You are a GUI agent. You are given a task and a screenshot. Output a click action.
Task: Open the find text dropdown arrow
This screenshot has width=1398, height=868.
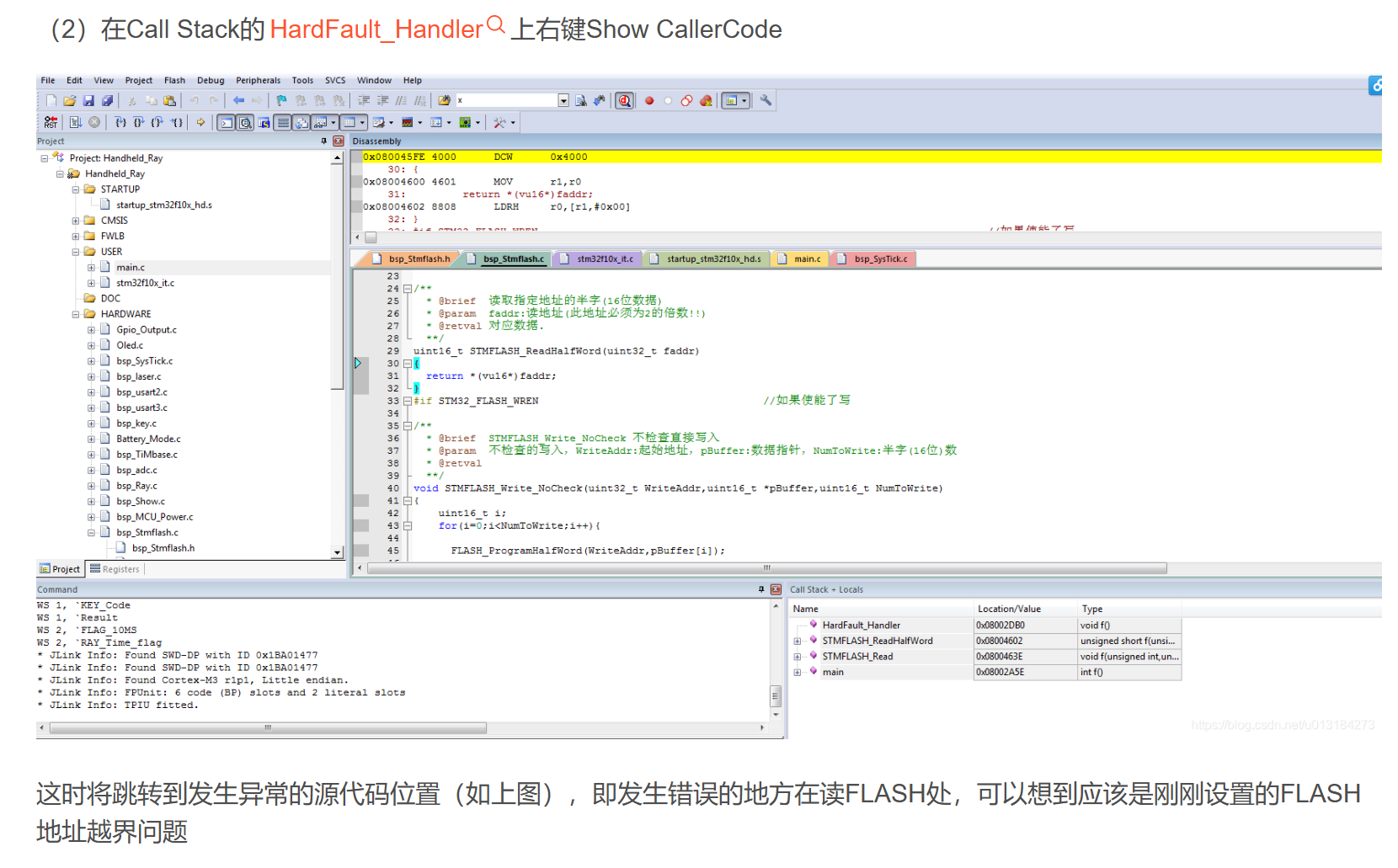coord(564,99)
